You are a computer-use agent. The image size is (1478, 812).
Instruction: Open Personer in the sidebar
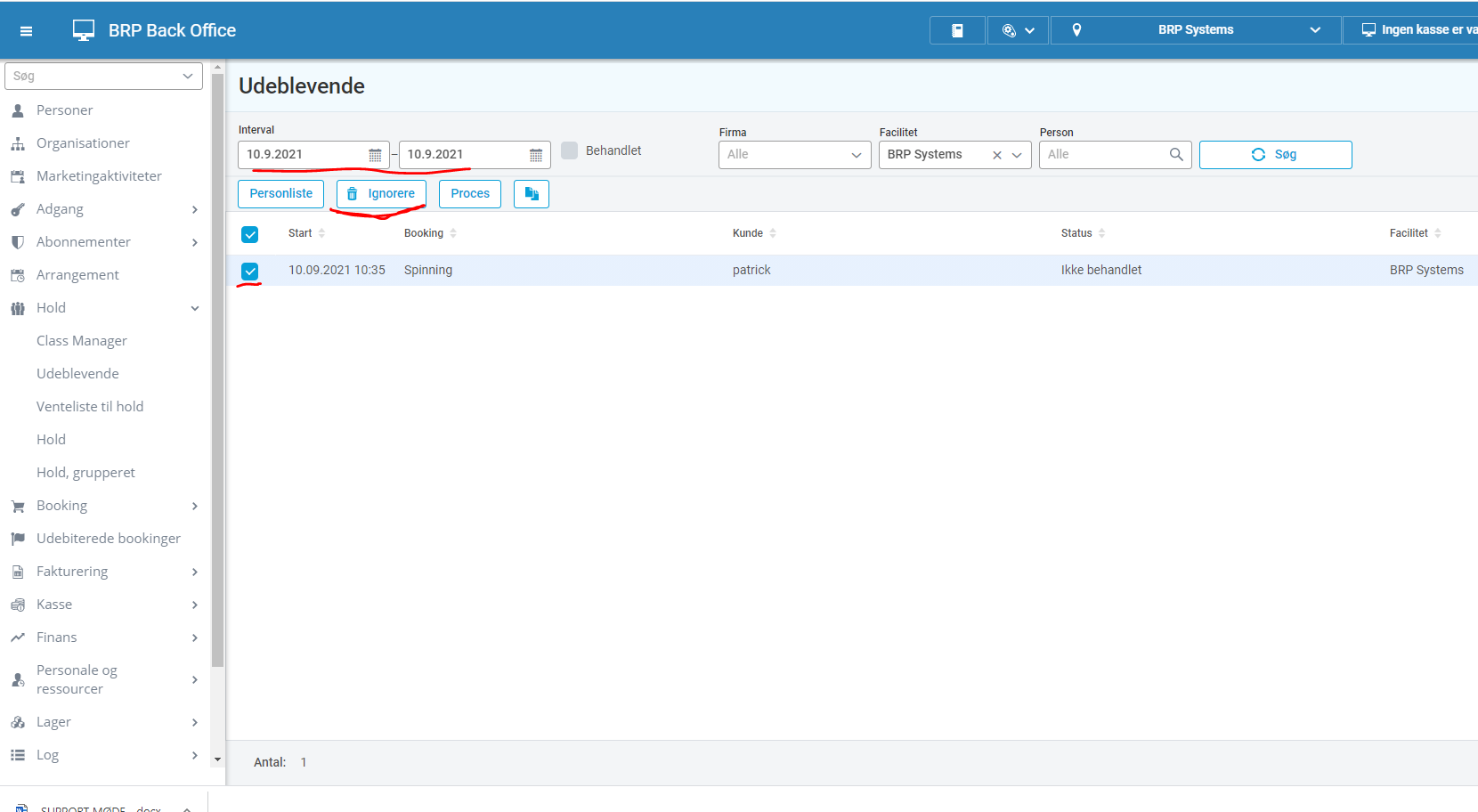64,110
